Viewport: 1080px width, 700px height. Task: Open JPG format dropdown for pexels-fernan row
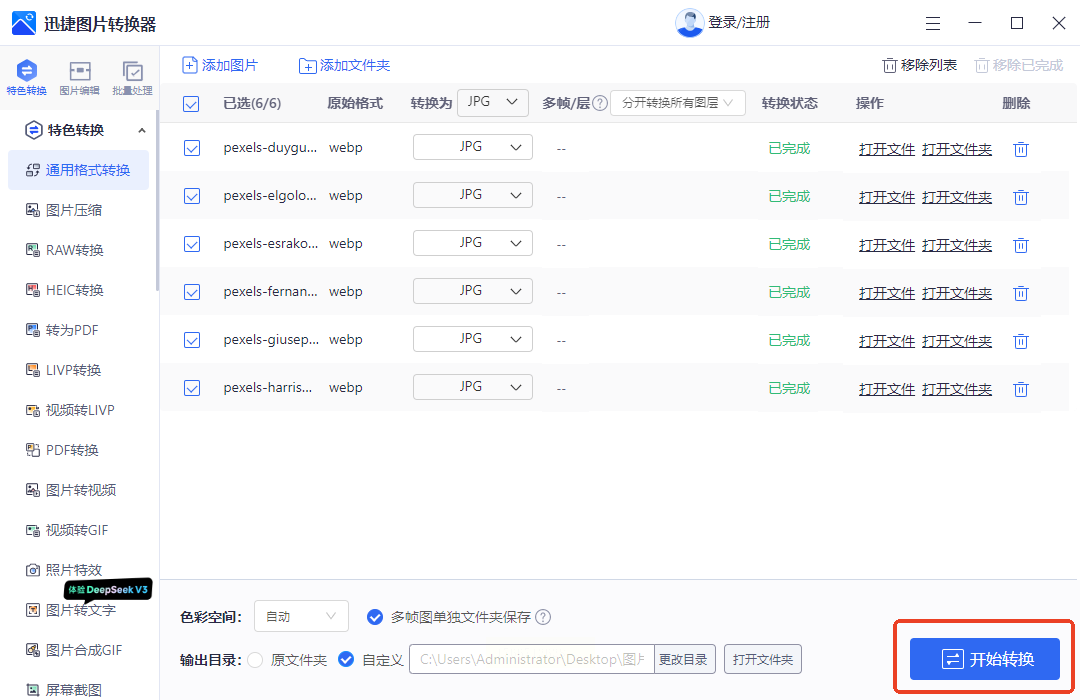pyautogui.click(x=473, y=291)
